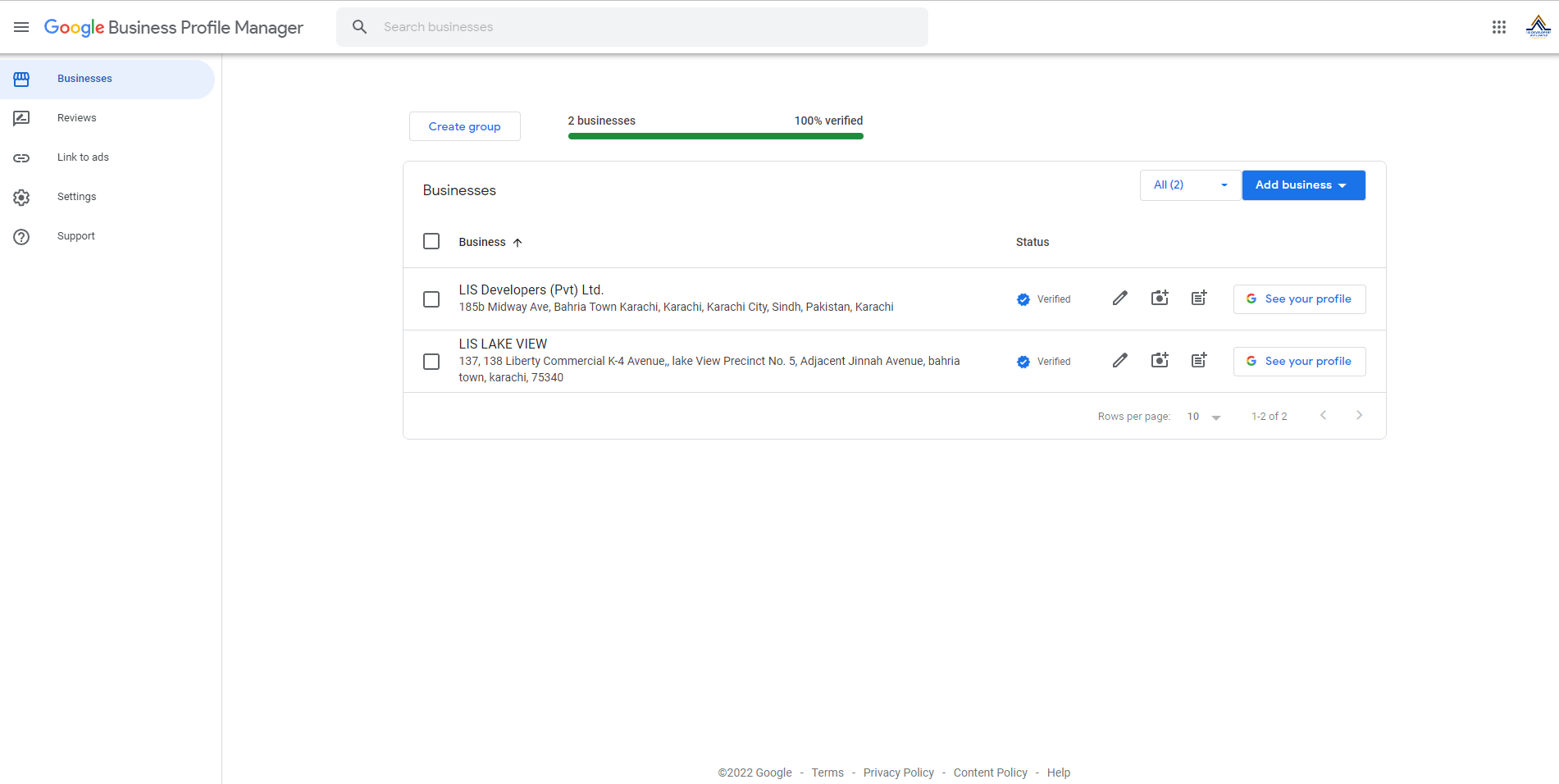
Task: Add photo for LIS LAKE VIEW
Action: 1160,360
